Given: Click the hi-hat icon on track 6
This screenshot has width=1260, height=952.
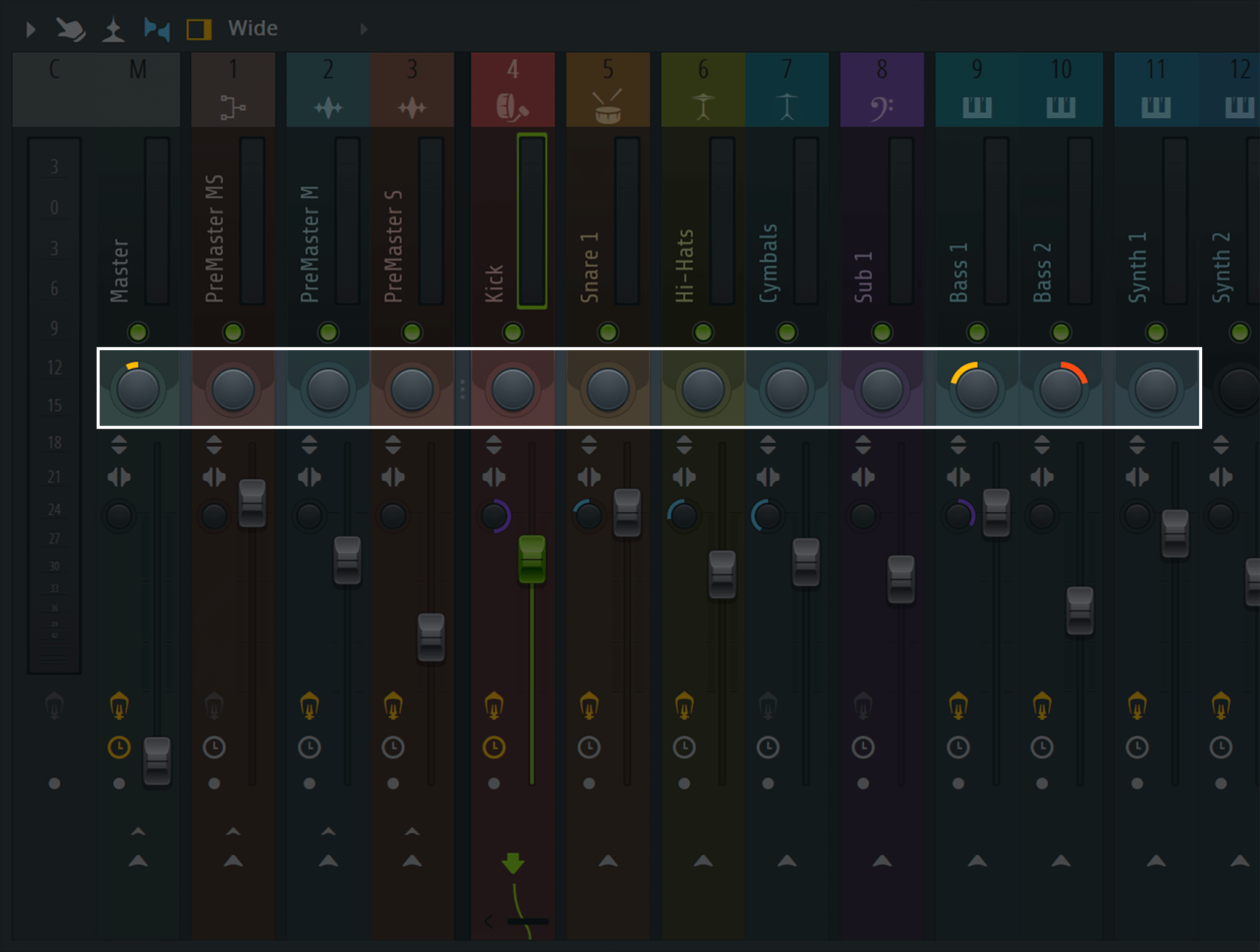Looking at the screenshot, I should tap(703, 106).
